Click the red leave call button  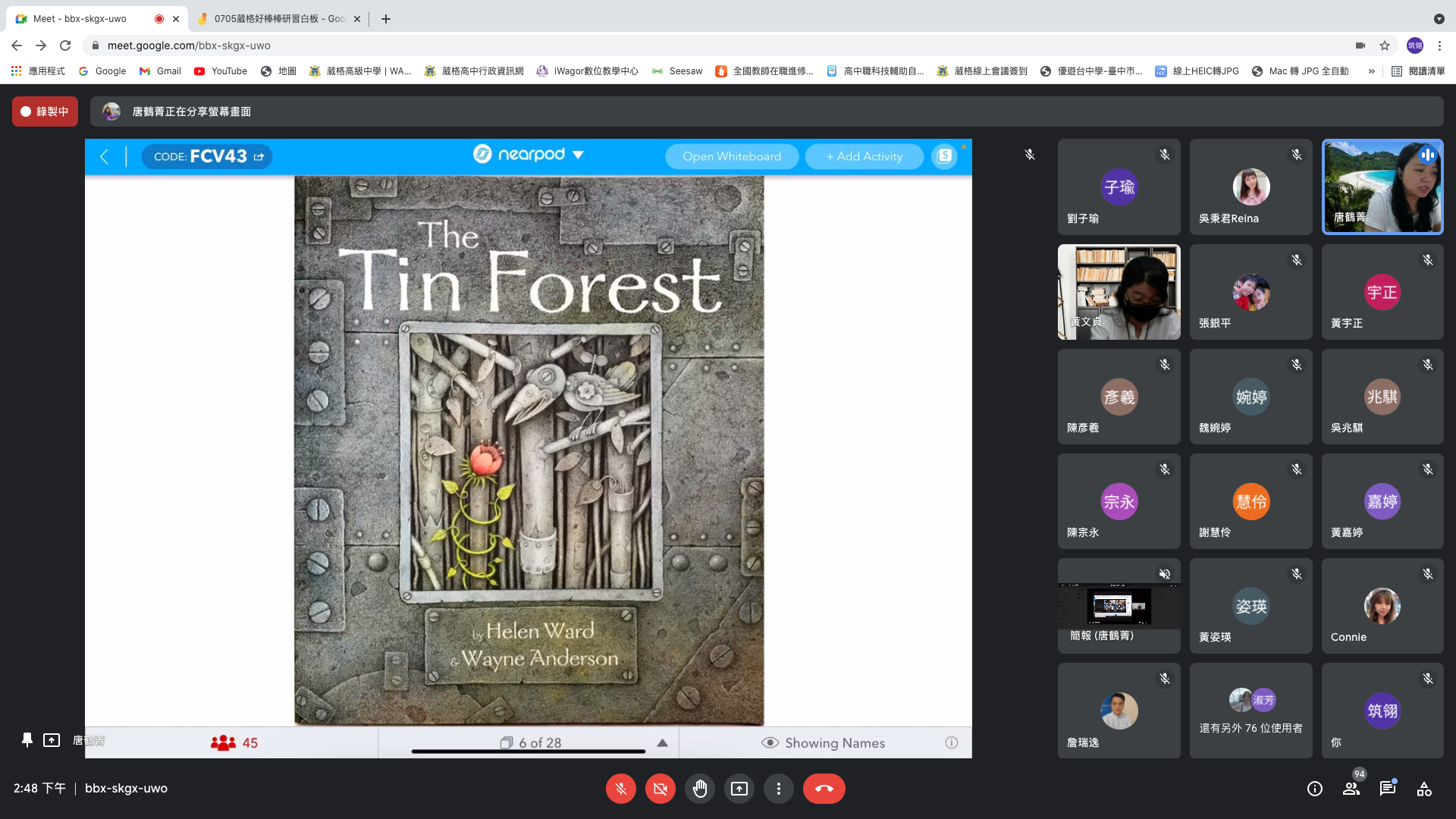point(824,789)
